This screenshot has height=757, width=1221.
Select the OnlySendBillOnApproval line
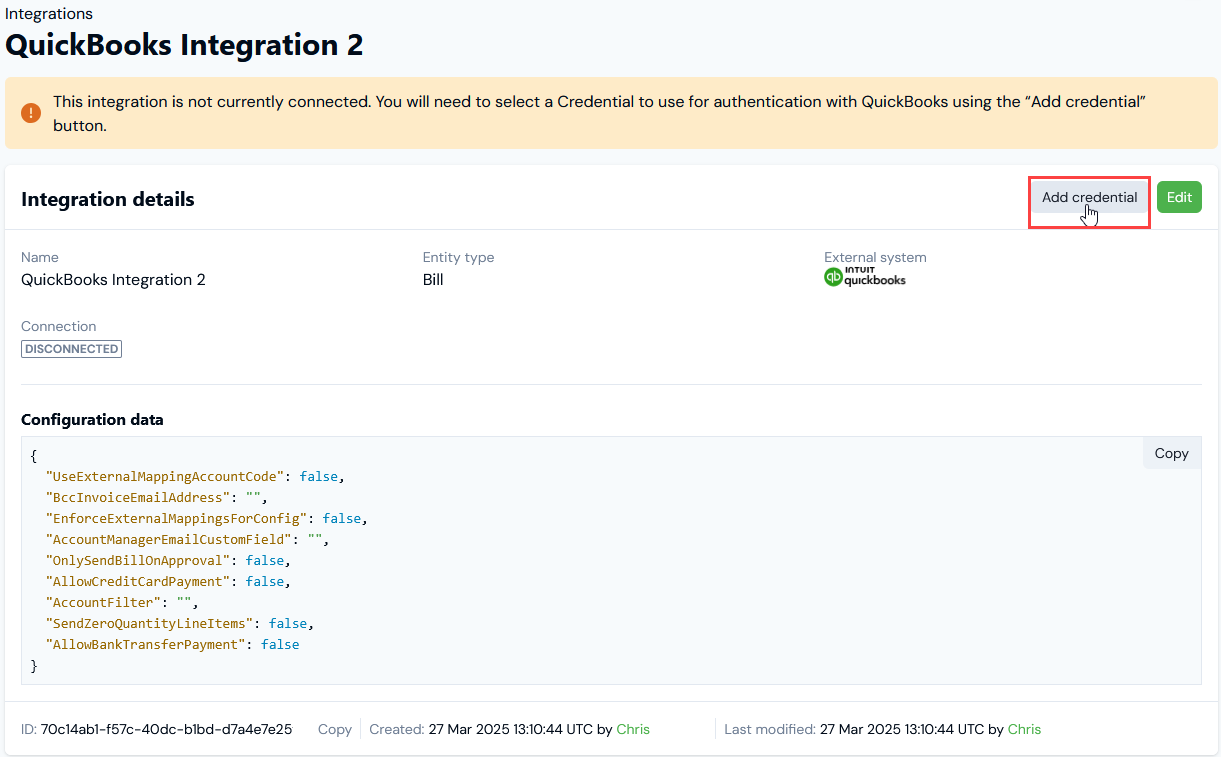point(169,561)
